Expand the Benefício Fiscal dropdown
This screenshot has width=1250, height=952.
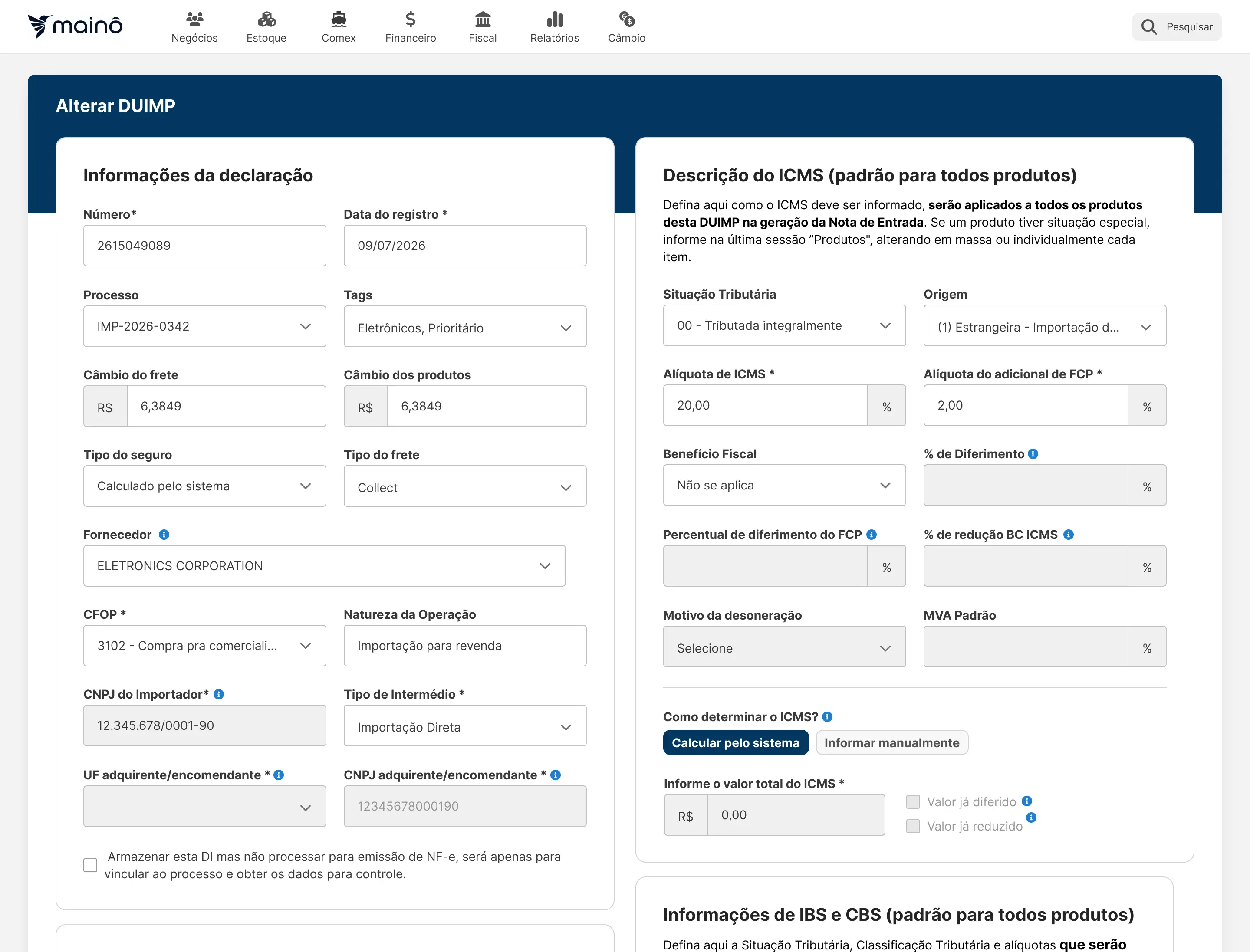pyautogui.click(x=784, y=485)
